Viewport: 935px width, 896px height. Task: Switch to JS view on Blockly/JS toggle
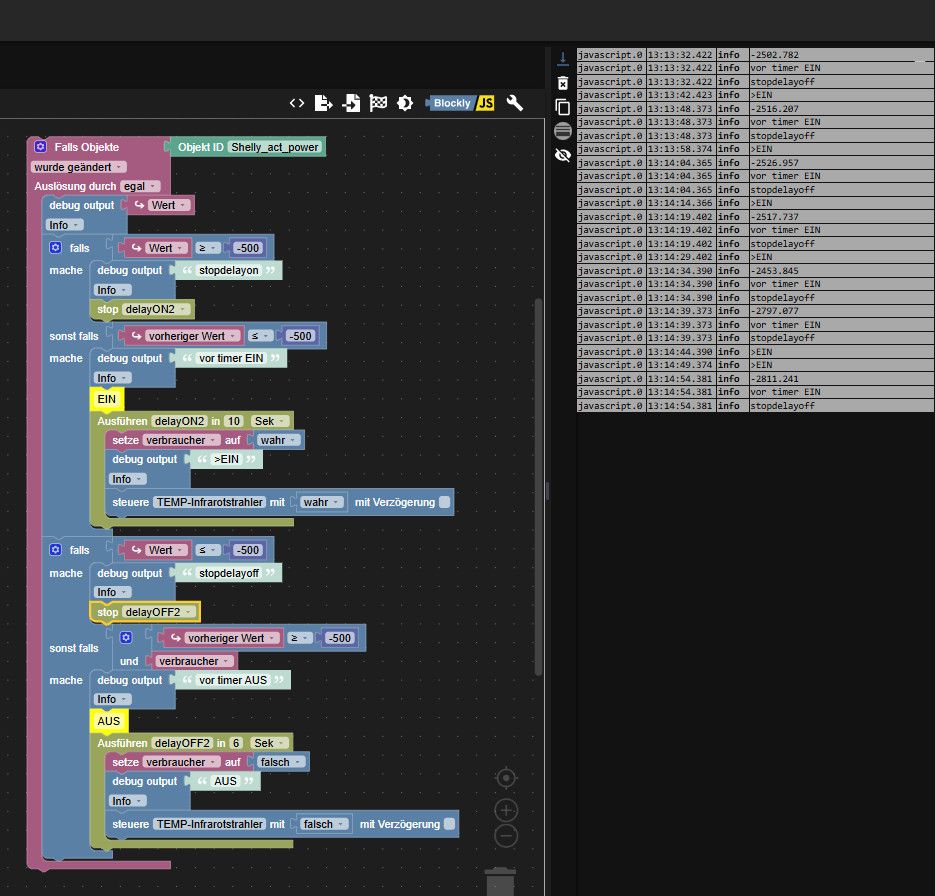(x=486, y=103)
